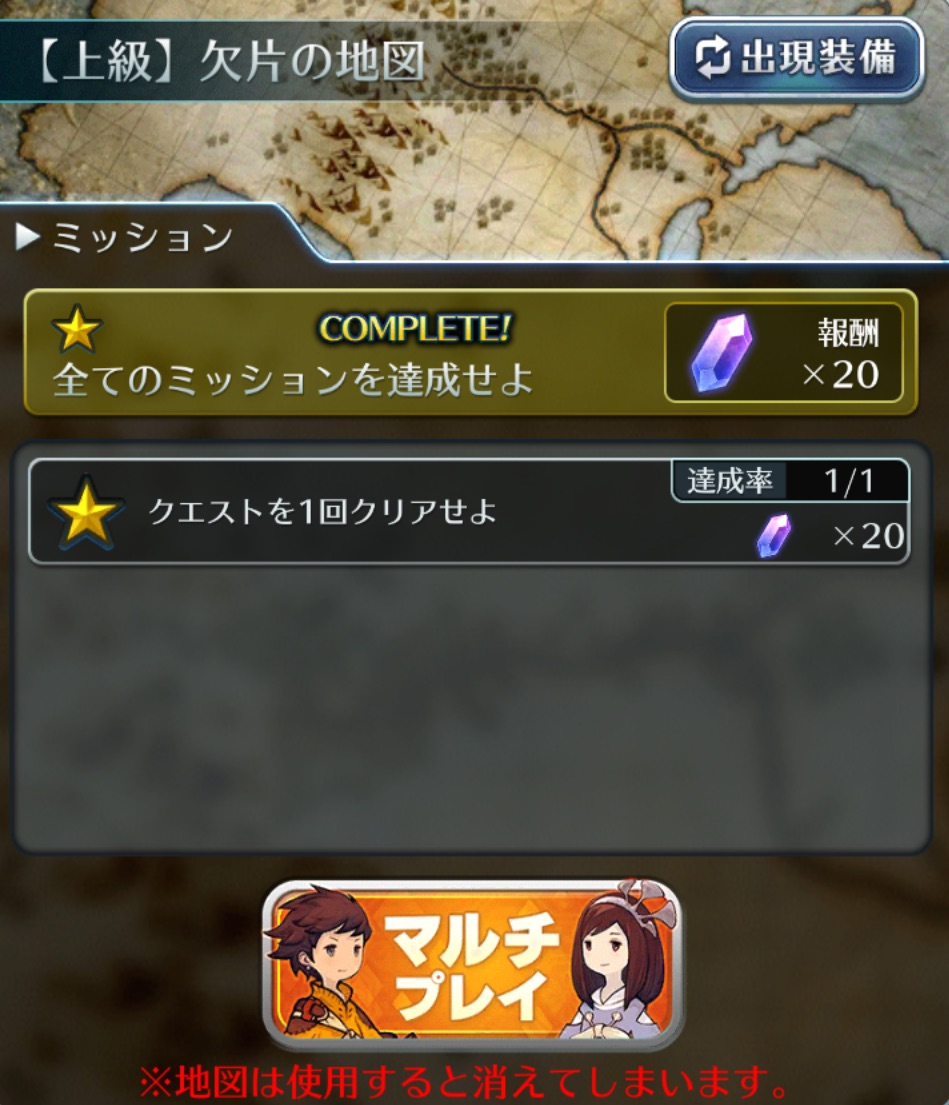The height and width of the screenshot is (1105, 949).
Task: Open the 全てのミッションを達成せよ mission row
Action: (471, 352)
